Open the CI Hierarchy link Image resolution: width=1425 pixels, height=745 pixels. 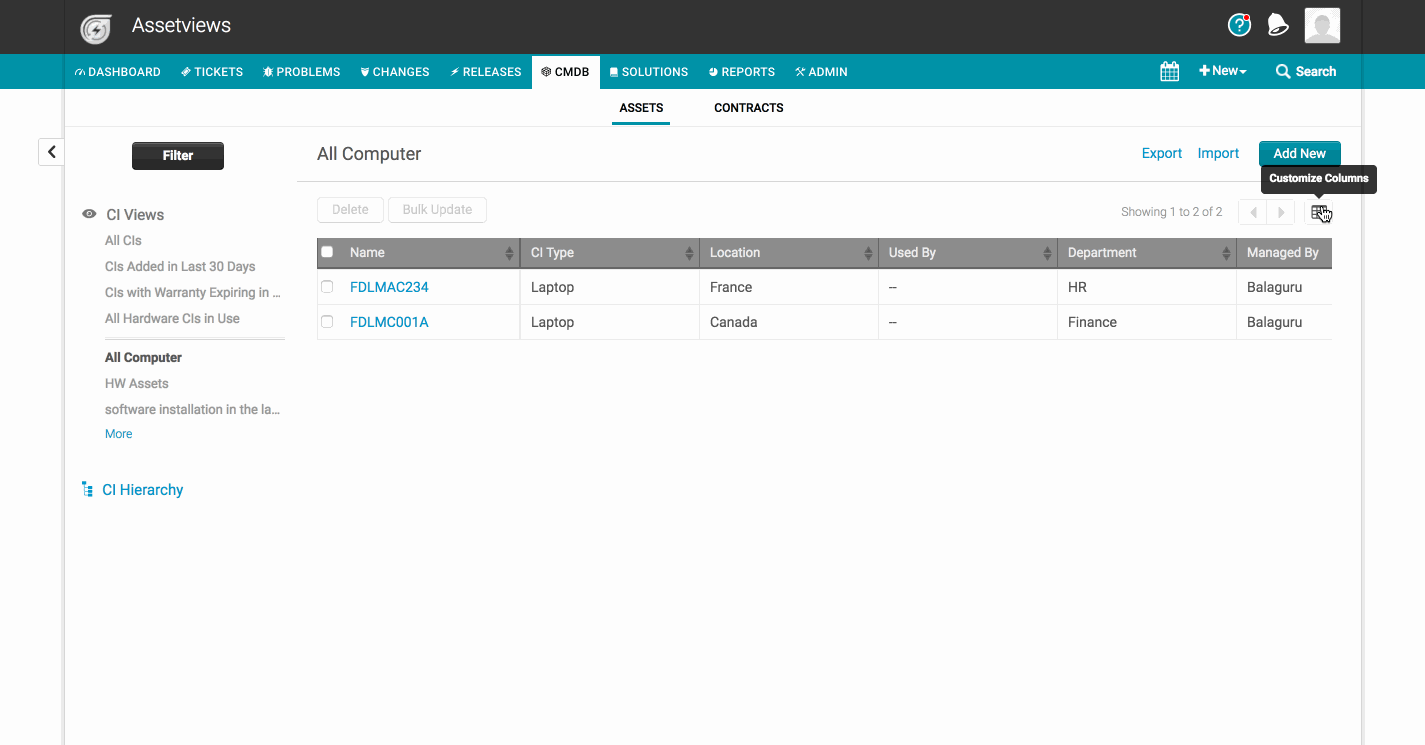click(x=143, y=490)
